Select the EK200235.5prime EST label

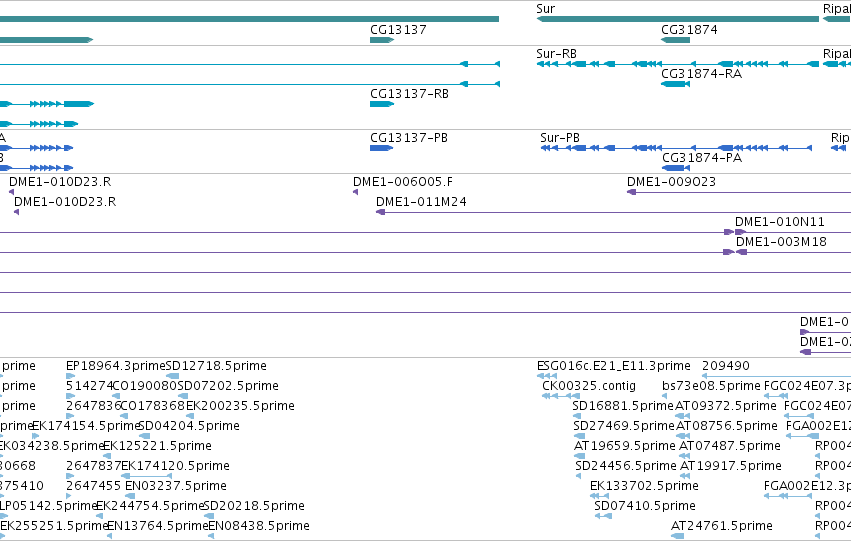[240, 406]
